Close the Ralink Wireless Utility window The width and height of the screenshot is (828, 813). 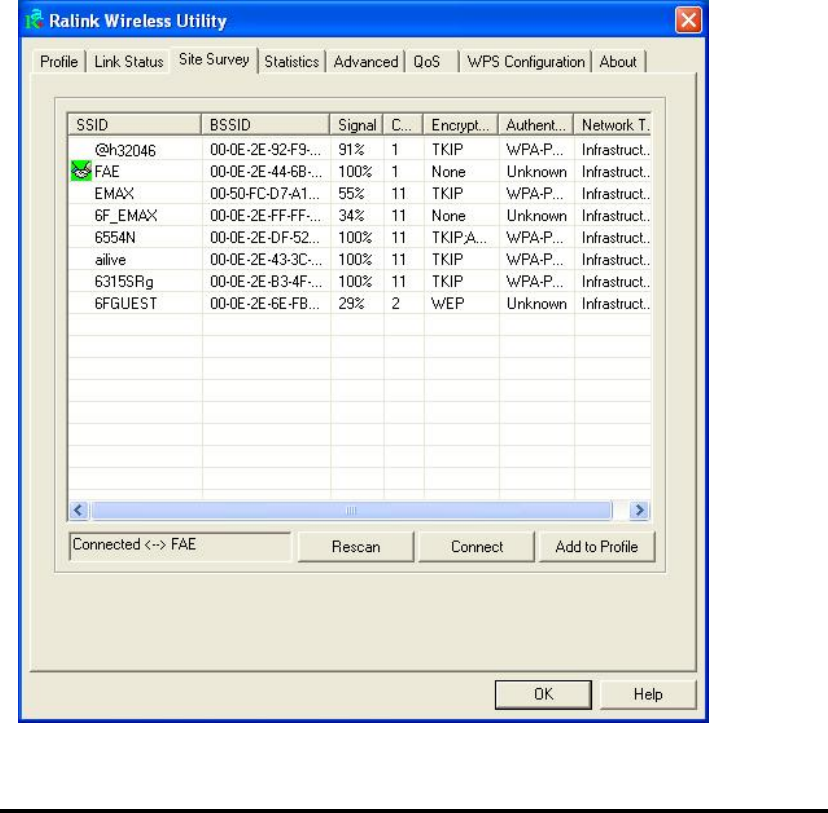tap(689, 21)
